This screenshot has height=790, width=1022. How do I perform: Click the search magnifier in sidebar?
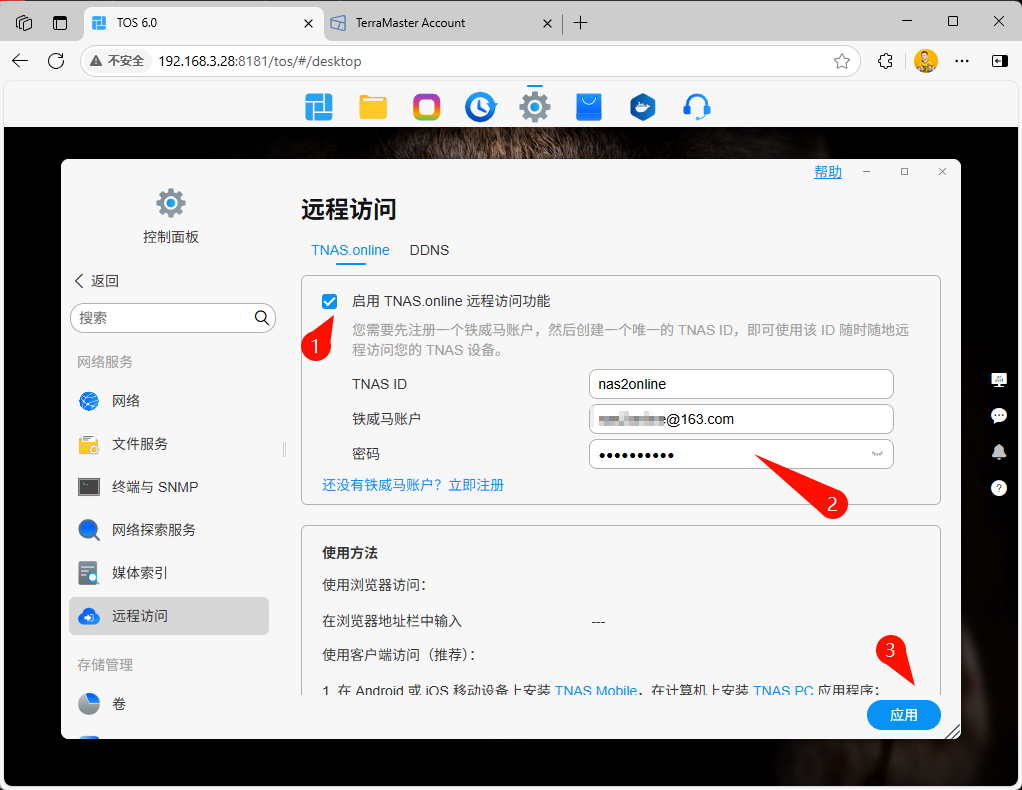[261, 317]
